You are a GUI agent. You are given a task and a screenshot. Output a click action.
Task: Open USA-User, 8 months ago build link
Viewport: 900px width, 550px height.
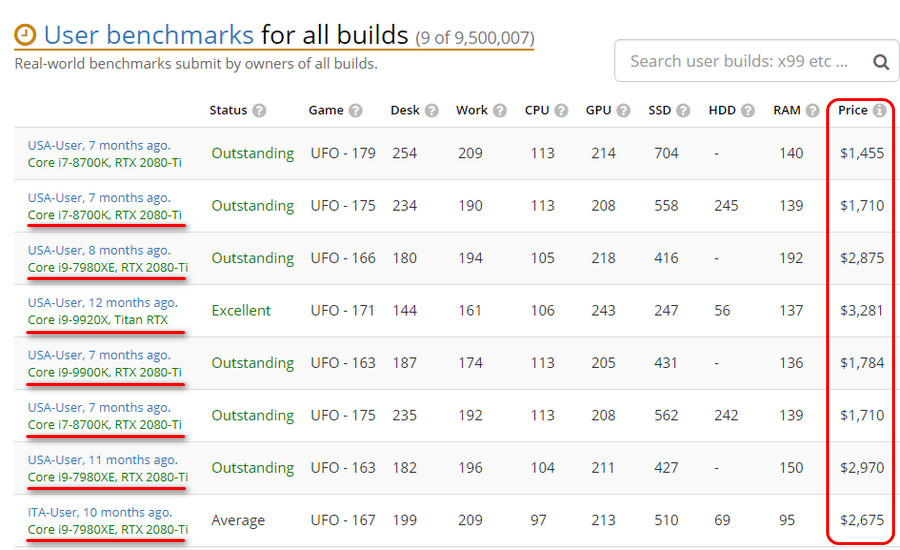point(99,250)
